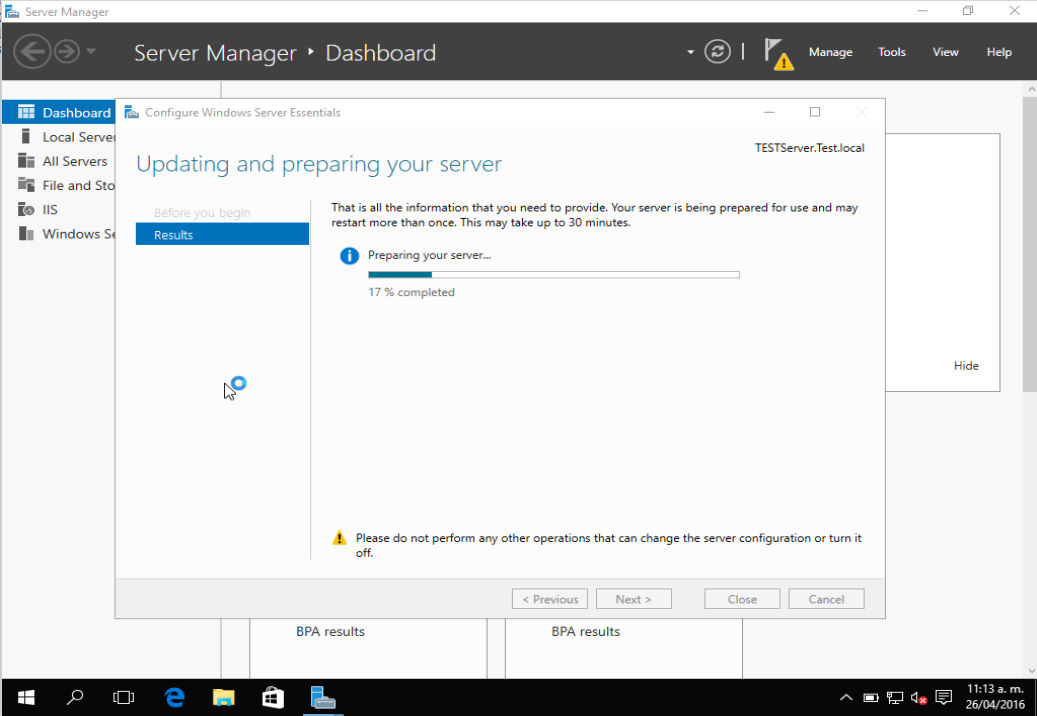Open the dropdown arrow next to Dashboard breadcrumb
This screenshot has width=1037, height=716.
click(690, 52)
